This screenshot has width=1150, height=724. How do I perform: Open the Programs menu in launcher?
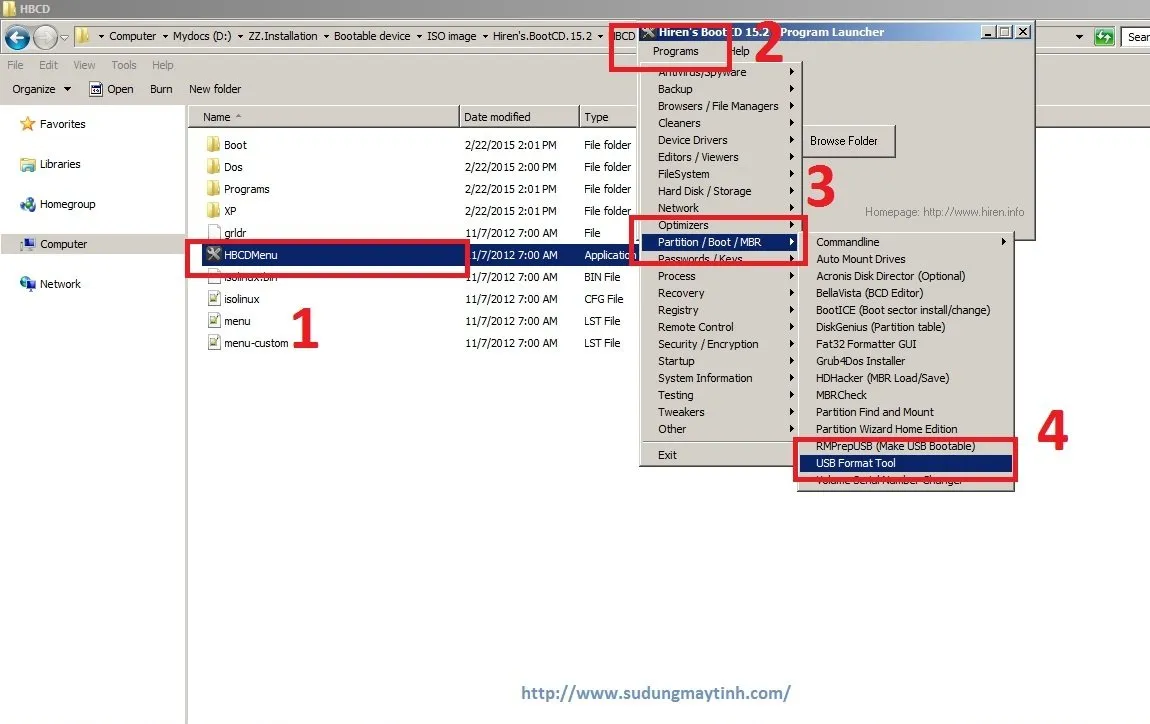pyautogui.click(x=675, y=51)
